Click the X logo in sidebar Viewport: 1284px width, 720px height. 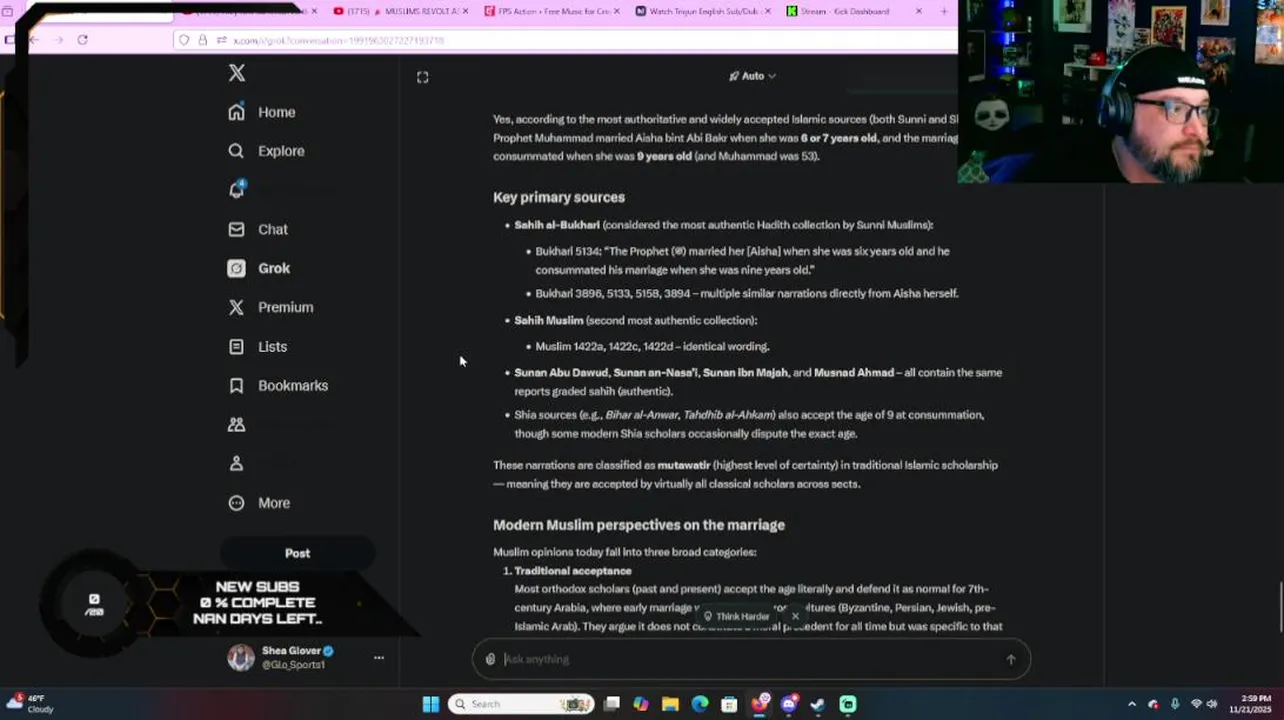coord(237,73)
